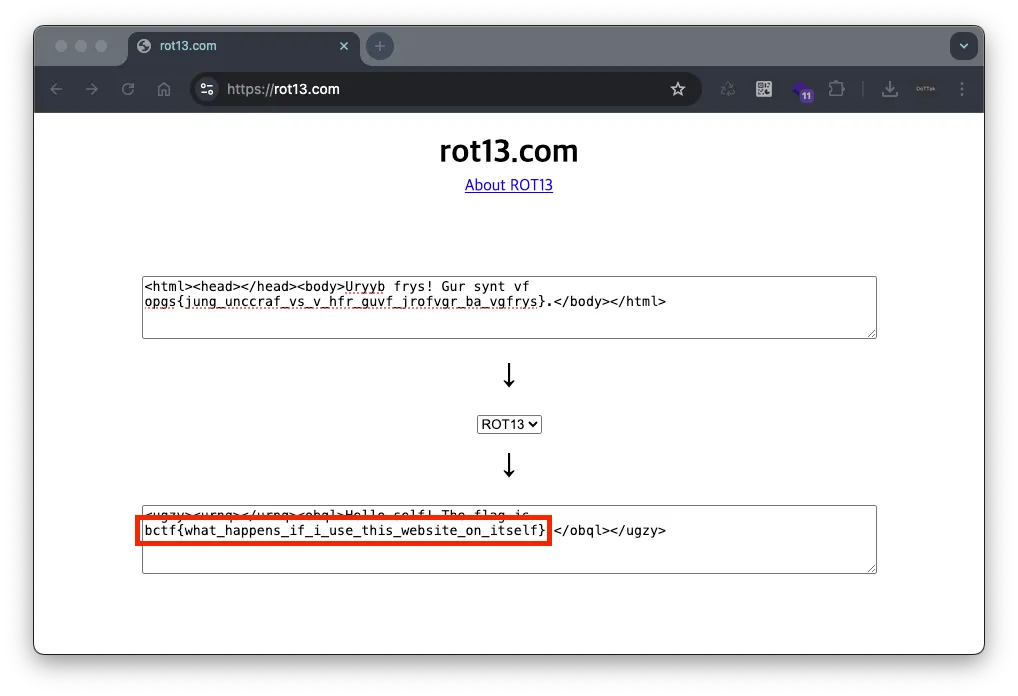
Task: Click the address bar URL
Action: (x=283, y=89)
